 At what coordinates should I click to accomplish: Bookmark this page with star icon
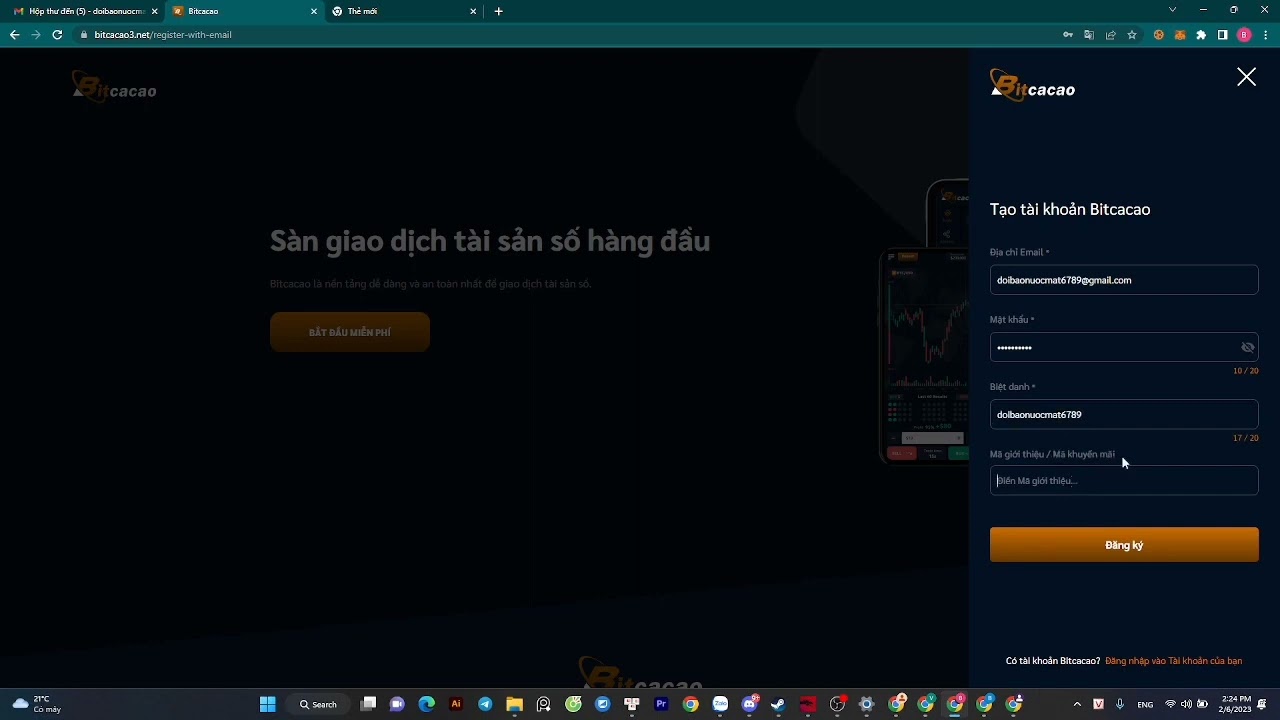point(1132,35)
